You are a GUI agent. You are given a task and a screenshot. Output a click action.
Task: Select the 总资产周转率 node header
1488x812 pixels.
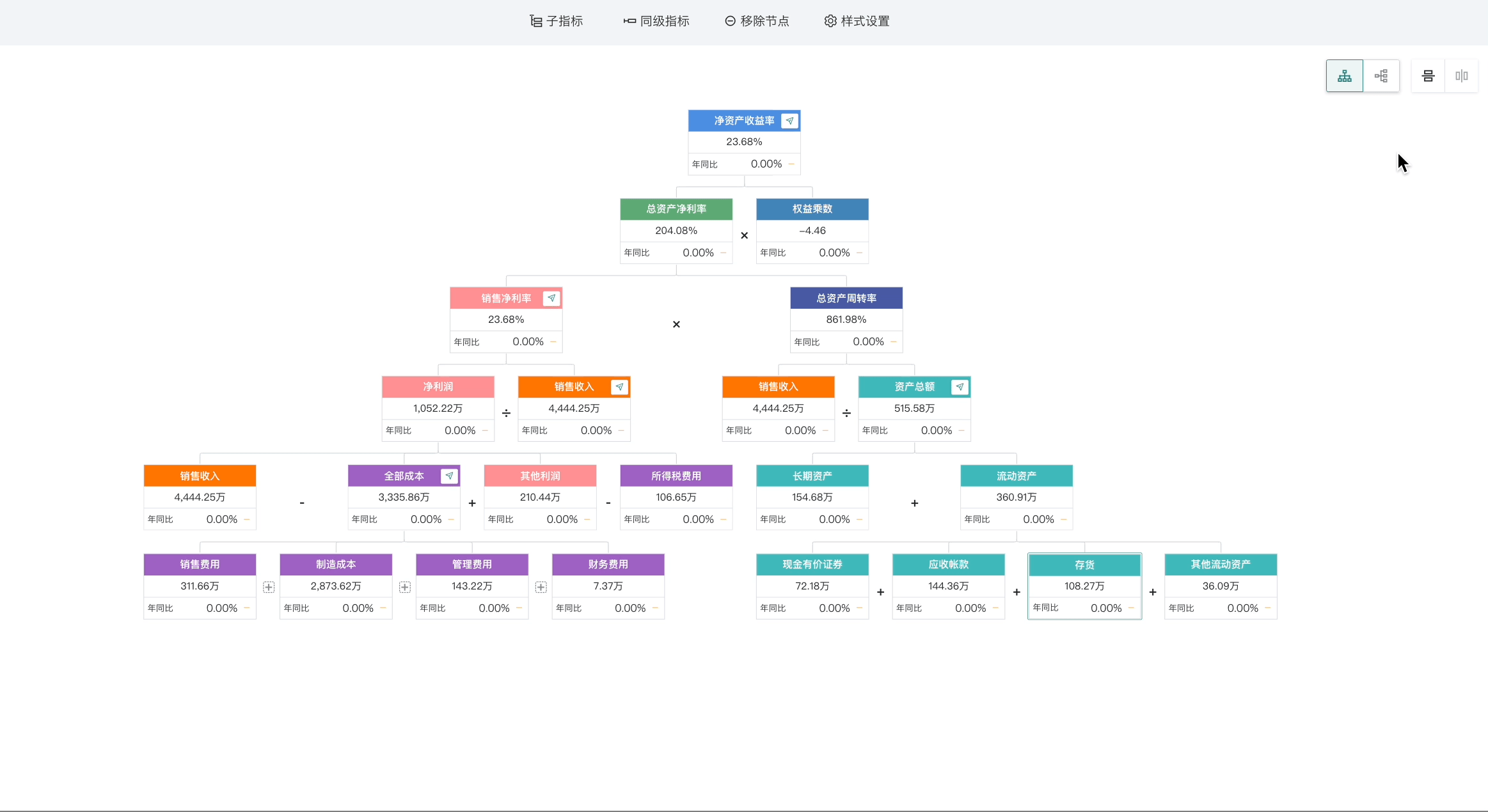coord(846,298)
